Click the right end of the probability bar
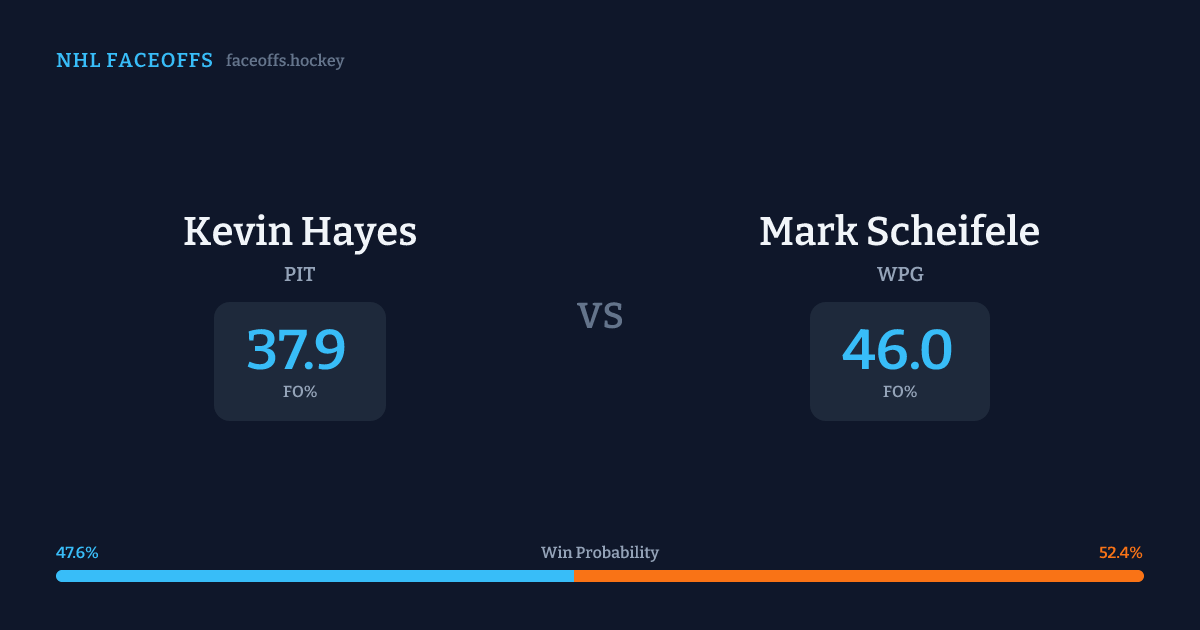Viewport: 1200px width, 630px height. tap(1140, 576)
